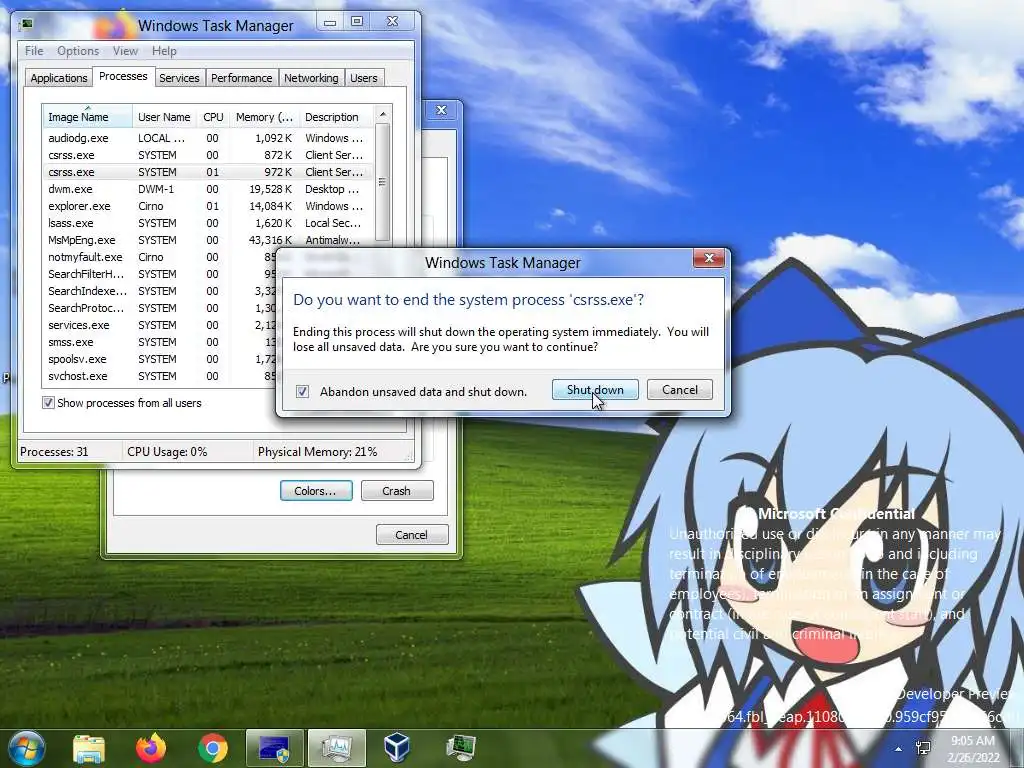Screen dimensions: 1024x768
Task: Select the SearchIndexe... process
Action: (x=159, y=291)
